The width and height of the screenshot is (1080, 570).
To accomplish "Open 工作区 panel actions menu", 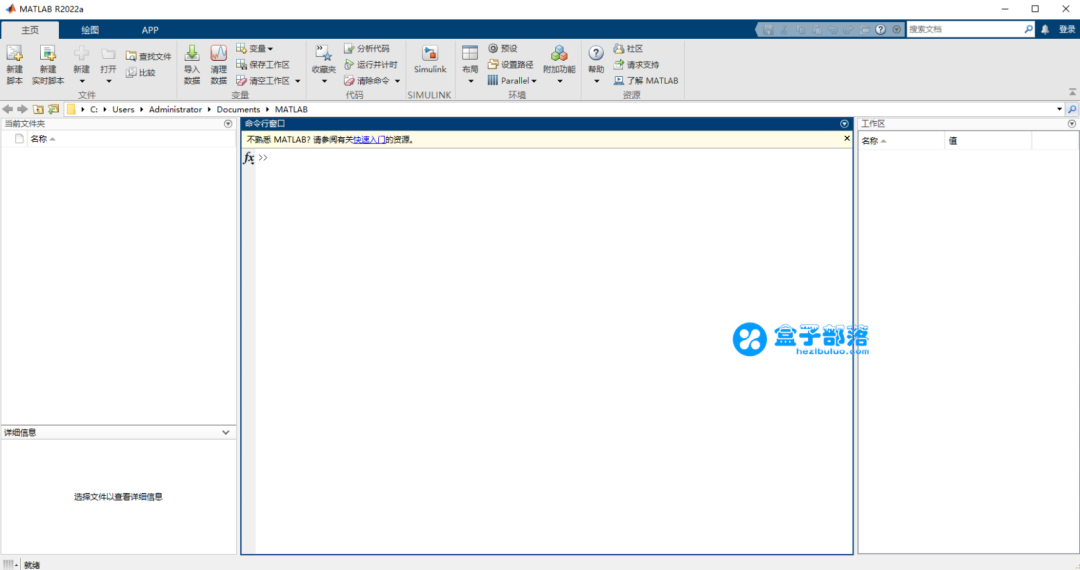I will [x=1072, y=124].
